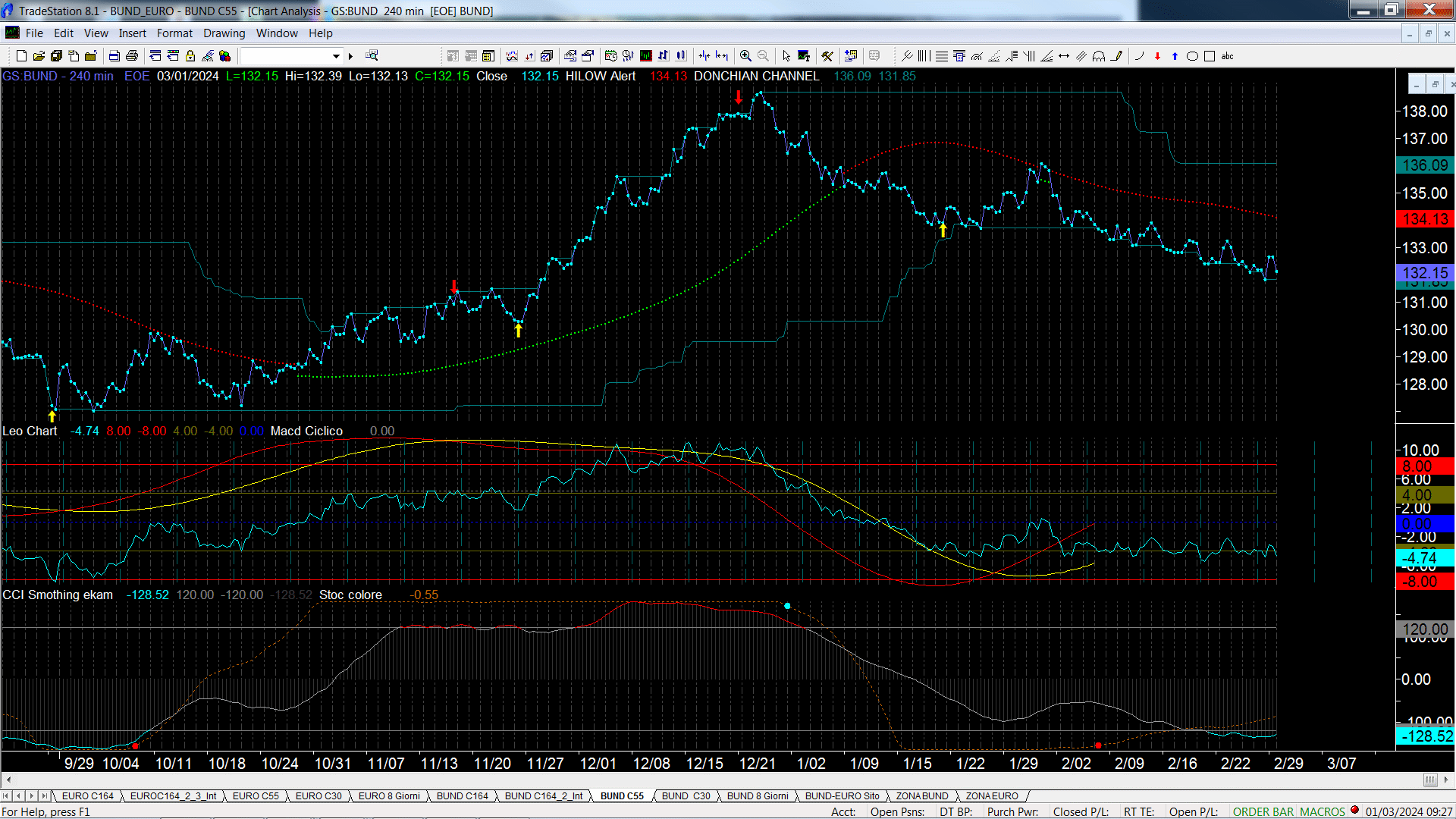This screenshot has width=1456, height=819.
Task: Open the Drawing menu
Action: [x=224, y=33]
